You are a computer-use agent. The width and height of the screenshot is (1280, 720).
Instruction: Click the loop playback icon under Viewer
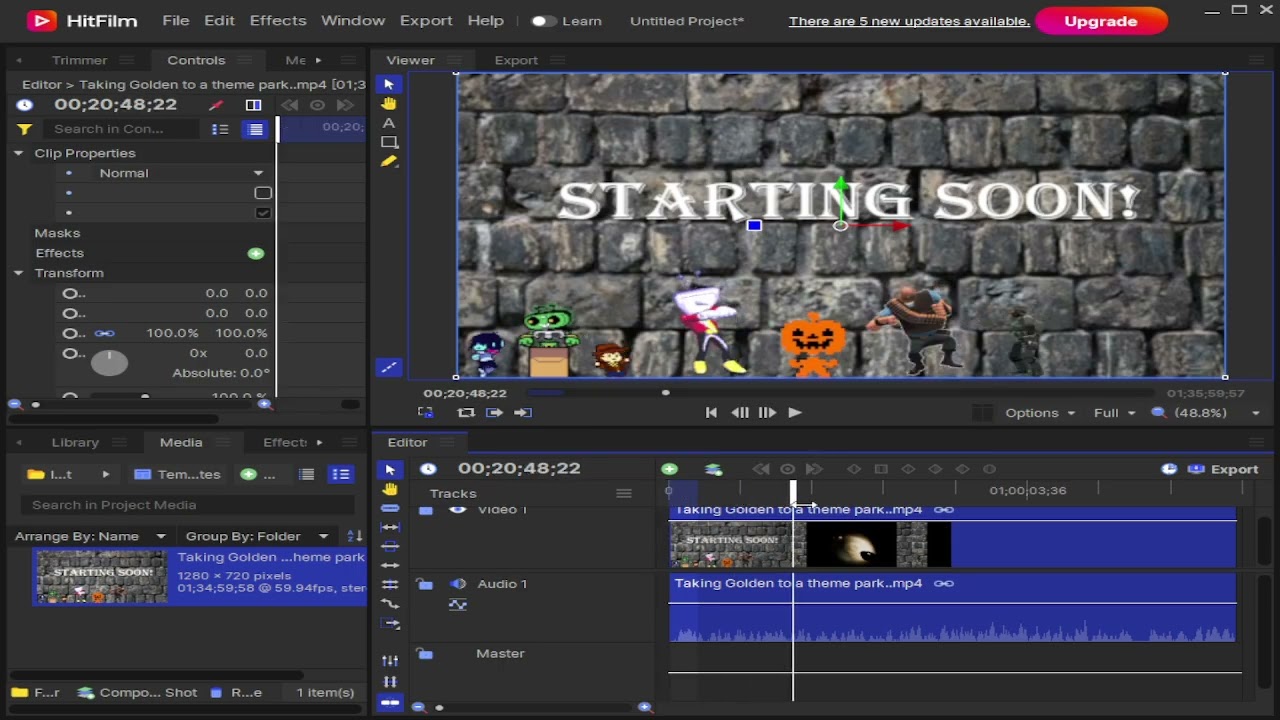pos(466,412)
